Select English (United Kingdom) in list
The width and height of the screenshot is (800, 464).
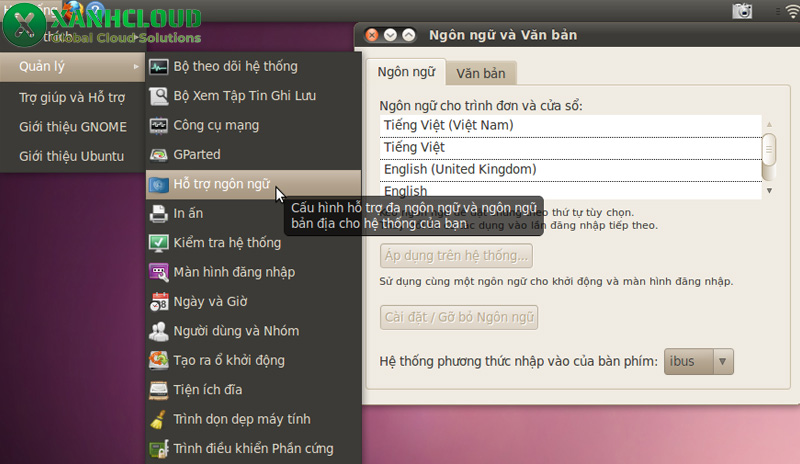point(570,170)
